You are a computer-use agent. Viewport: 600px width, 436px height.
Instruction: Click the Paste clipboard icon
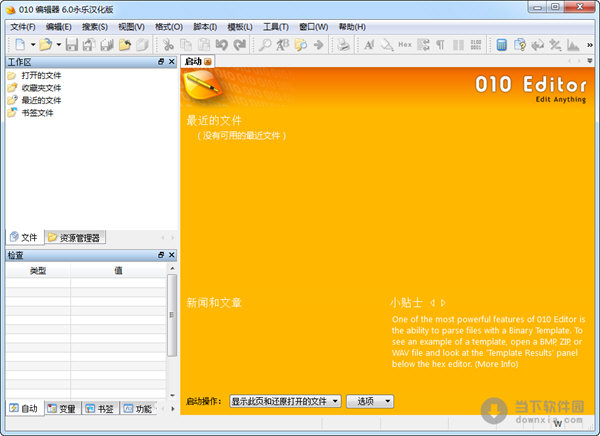(204, 45)
